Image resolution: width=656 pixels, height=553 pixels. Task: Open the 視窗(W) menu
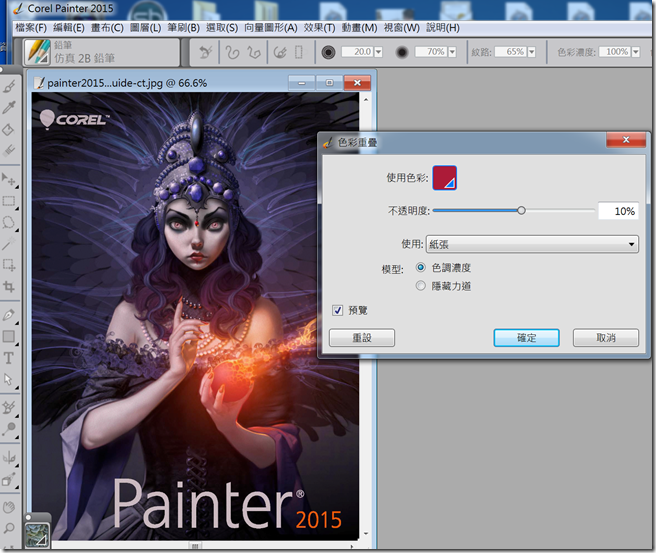click(x=402, y=28)
